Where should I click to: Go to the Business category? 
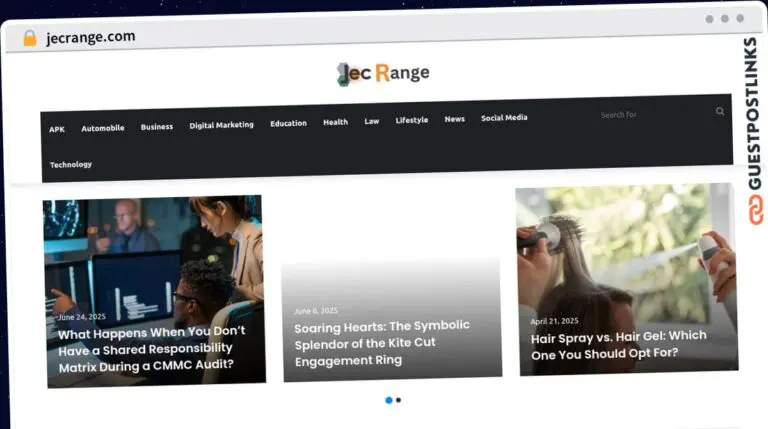coord(156,127)
